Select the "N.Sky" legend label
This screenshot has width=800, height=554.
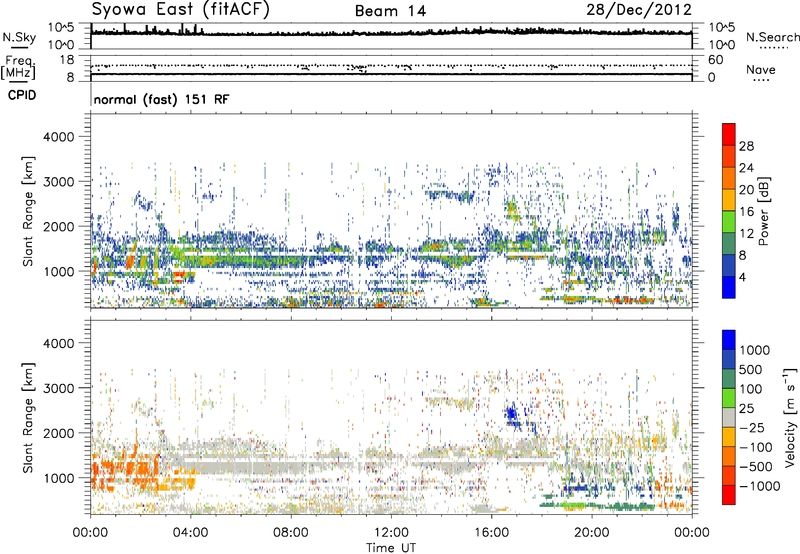click(19, 37)
